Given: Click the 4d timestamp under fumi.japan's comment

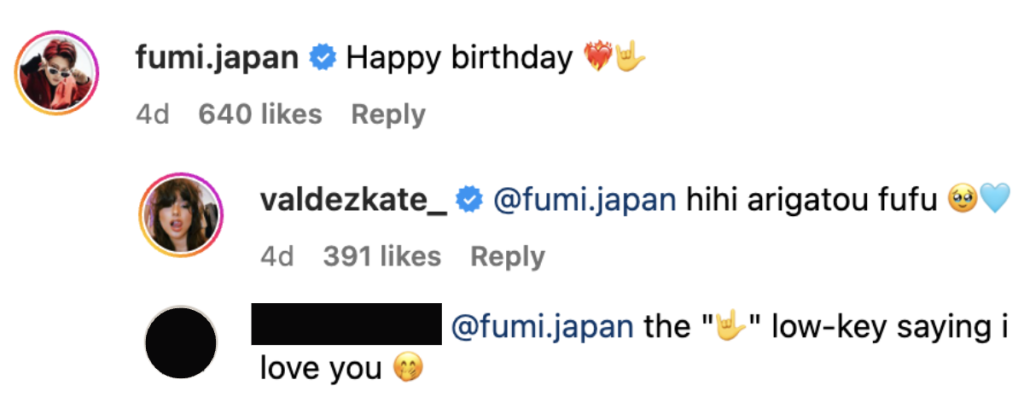Looking at the screenshot, I should click(x=152, y=114).
